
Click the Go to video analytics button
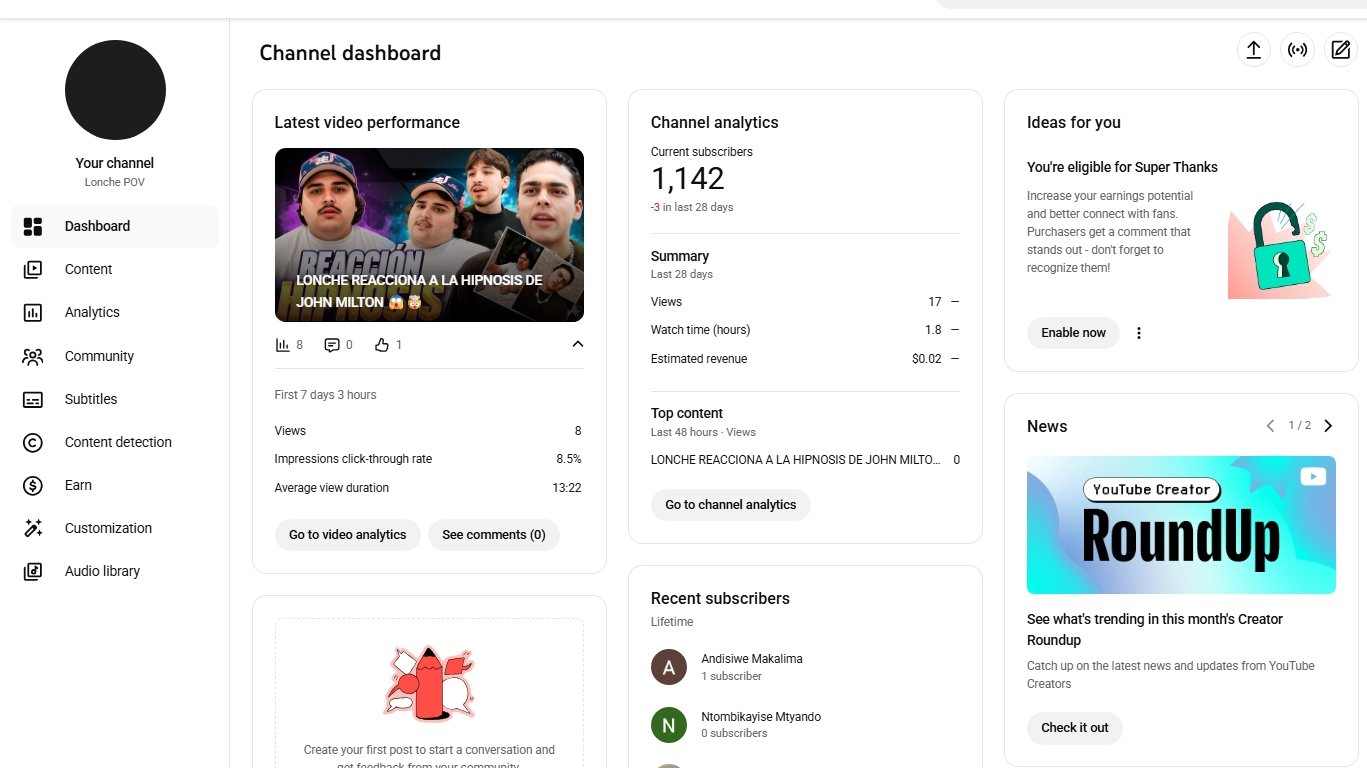point(347,535)
